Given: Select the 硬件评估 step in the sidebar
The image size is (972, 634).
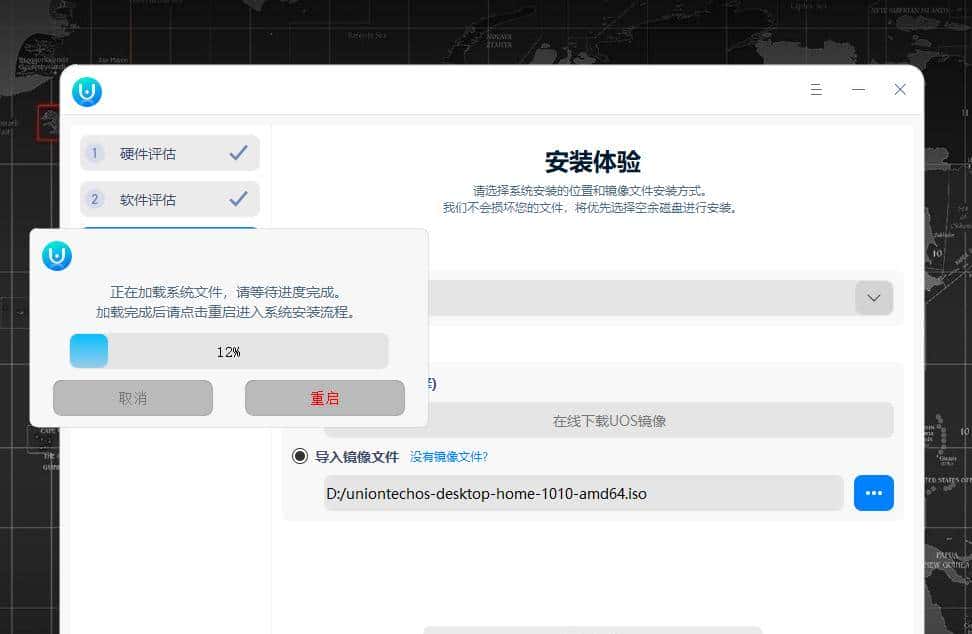Looking at the screenshot, I should [169, 152].
